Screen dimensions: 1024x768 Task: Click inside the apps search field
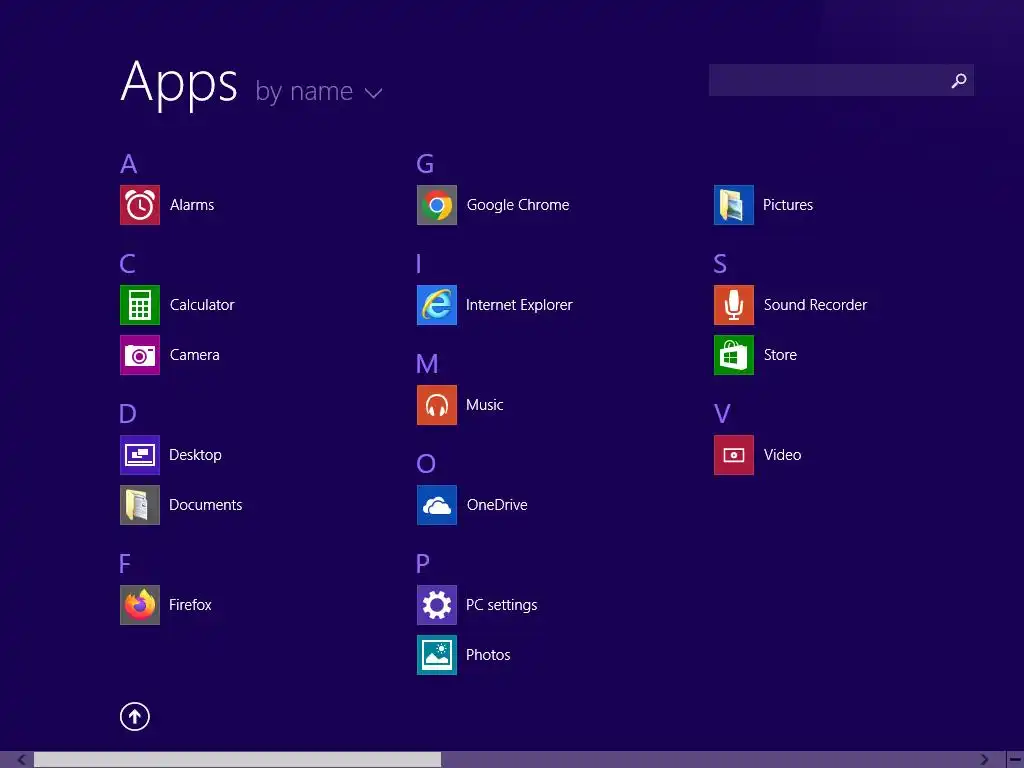(841, 80)
